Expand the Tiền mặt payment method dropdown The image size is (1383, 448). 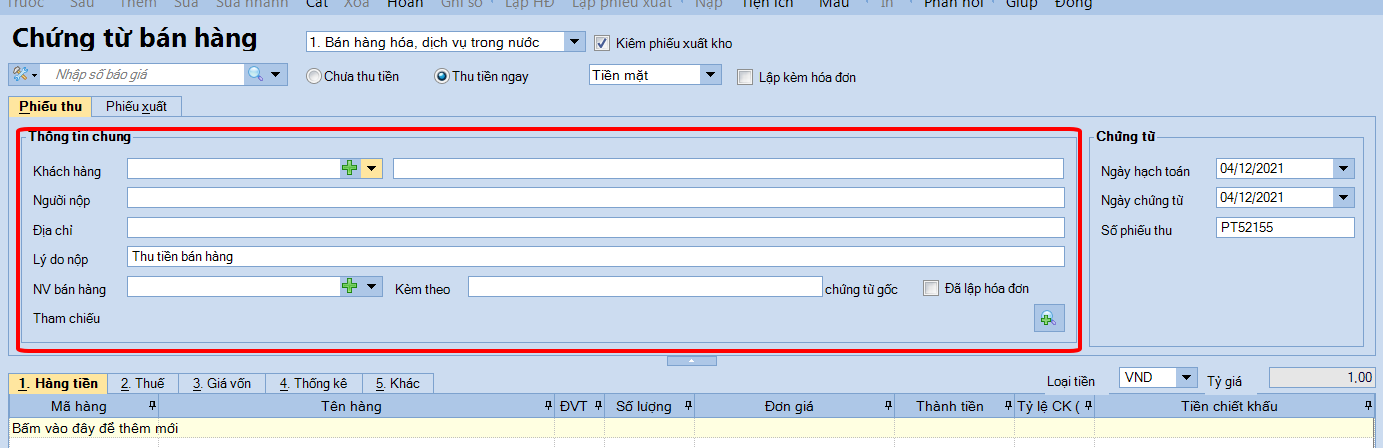click(x=710, y=75)
